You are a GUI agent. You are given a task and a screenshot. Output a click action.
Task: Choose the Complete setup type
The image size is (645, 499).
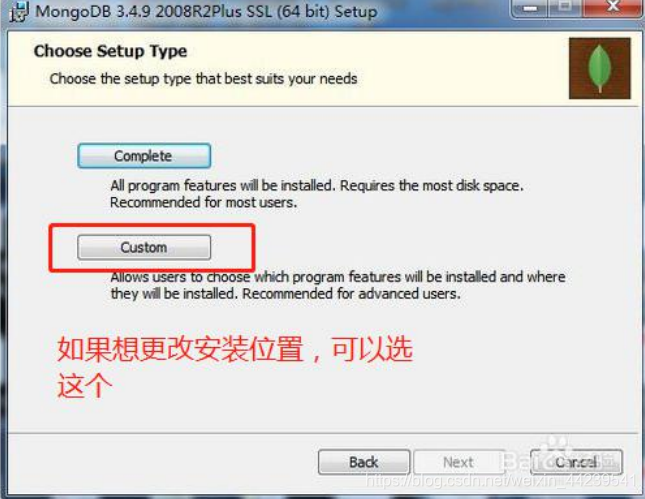pos(144,156)
